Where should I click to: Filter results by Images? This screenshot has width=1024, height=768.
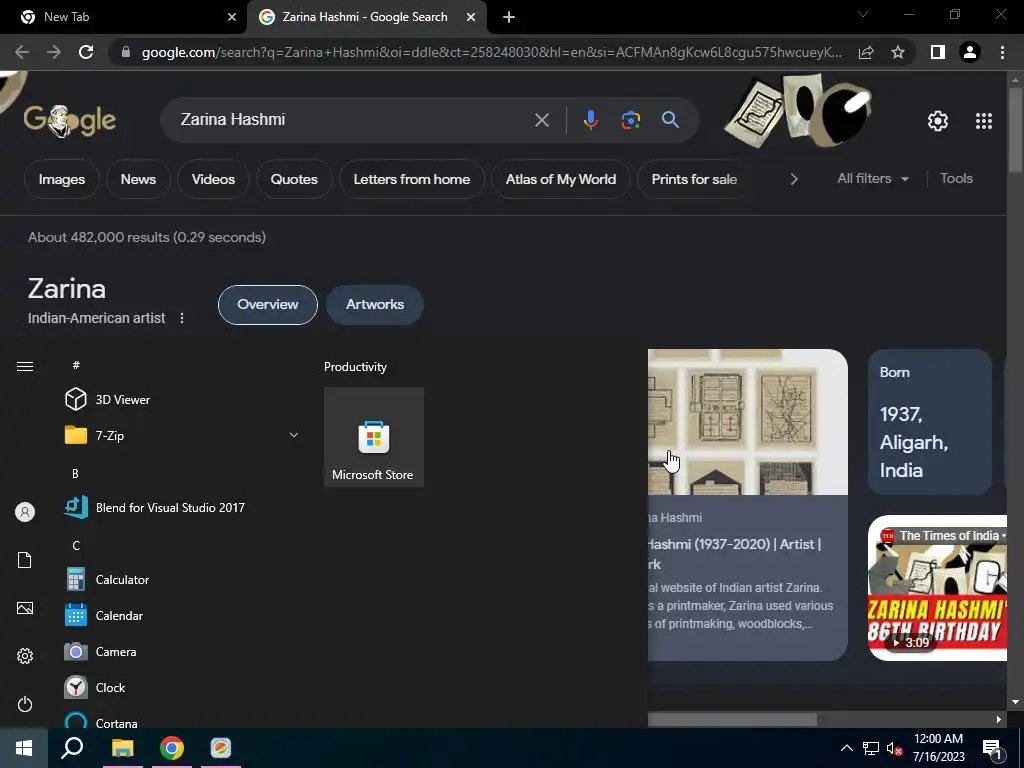pos(61,179)
